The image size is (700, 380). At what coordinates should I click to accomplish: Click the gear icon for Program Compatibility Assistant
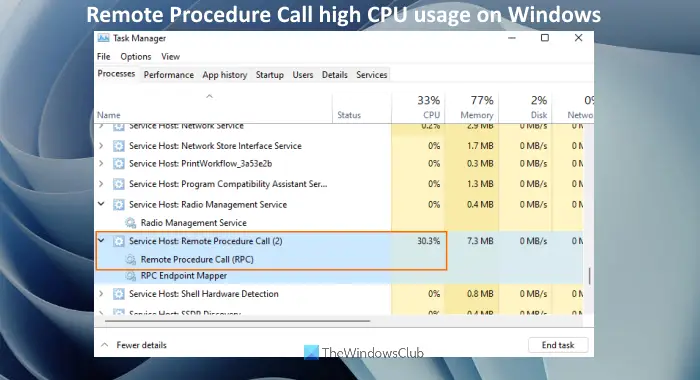118,184
